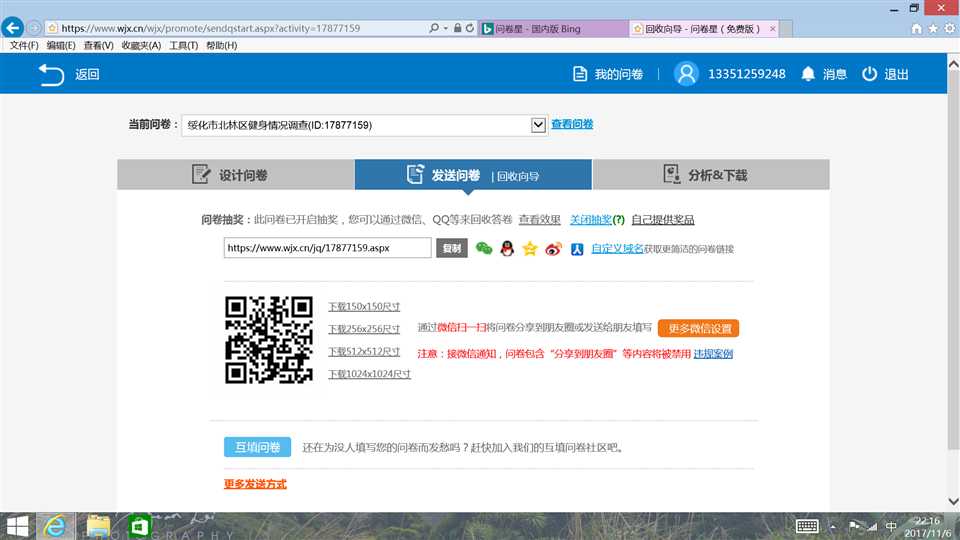This screenshot has width=960, height=540.
Task: Expand the 当前问卷 questionnaire dropdown
Action: (538, 125)
